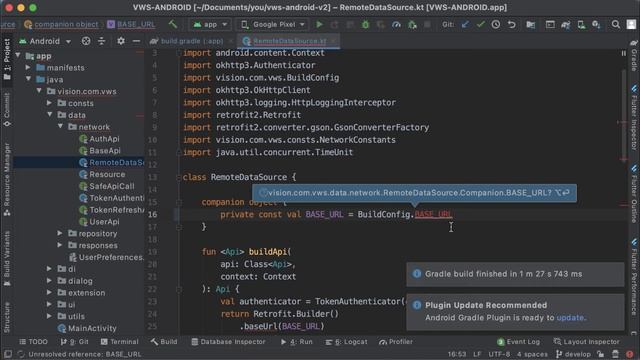The image size is (640, 360).
Task: Open the Profiler tool tab
Action: pyautogui.click(x=396, y=342)
